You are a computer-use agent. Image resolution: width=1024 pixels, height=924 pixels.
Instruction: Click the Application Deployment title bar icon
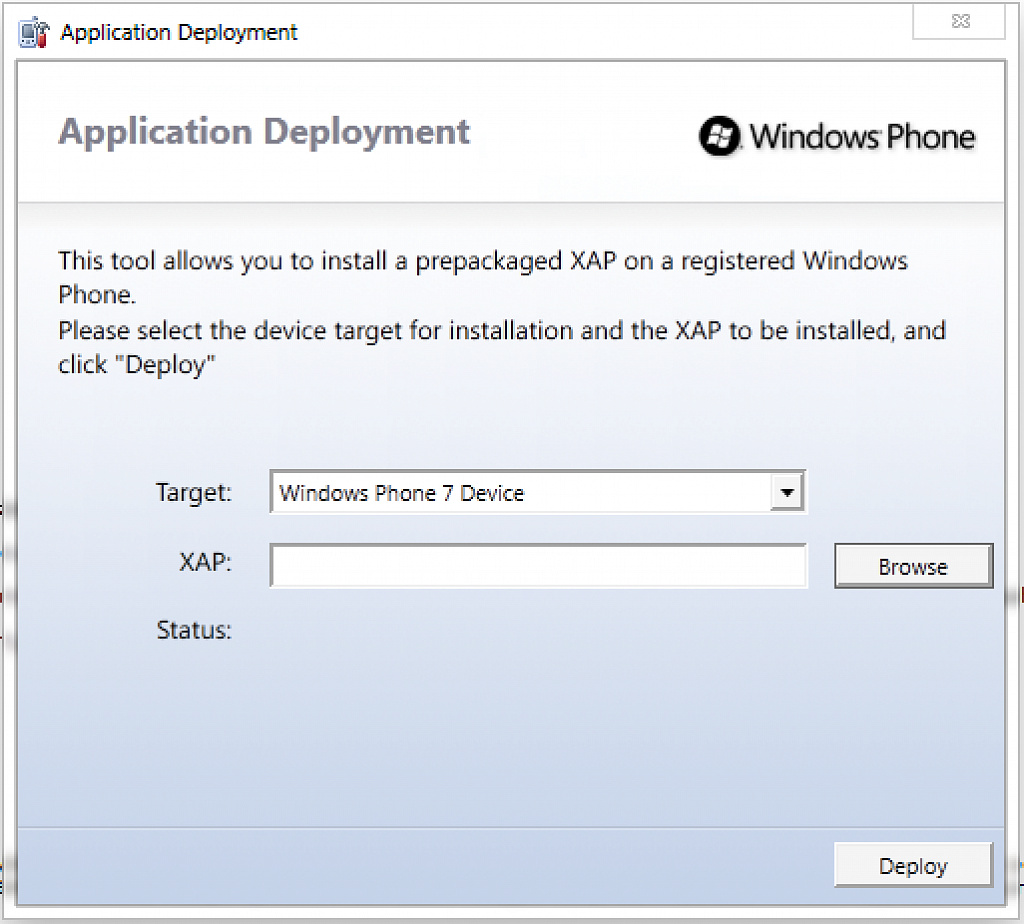[34, 33]
